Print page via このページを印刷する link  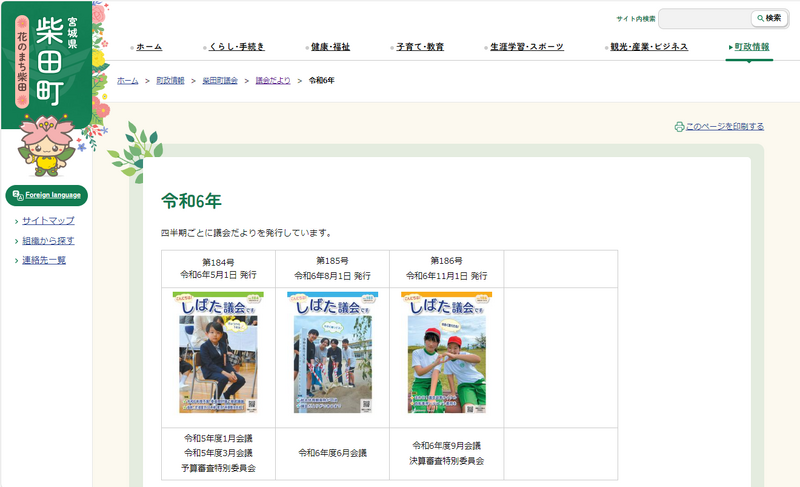coord(724,127)
